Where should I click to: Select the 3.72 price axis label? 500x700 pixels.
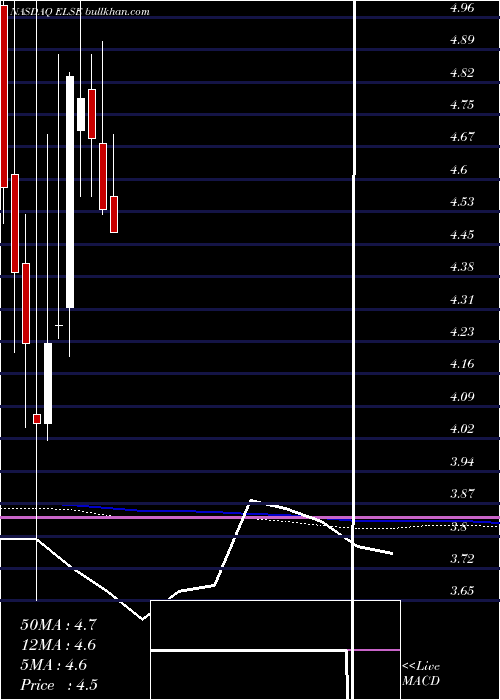click(462, 558)
